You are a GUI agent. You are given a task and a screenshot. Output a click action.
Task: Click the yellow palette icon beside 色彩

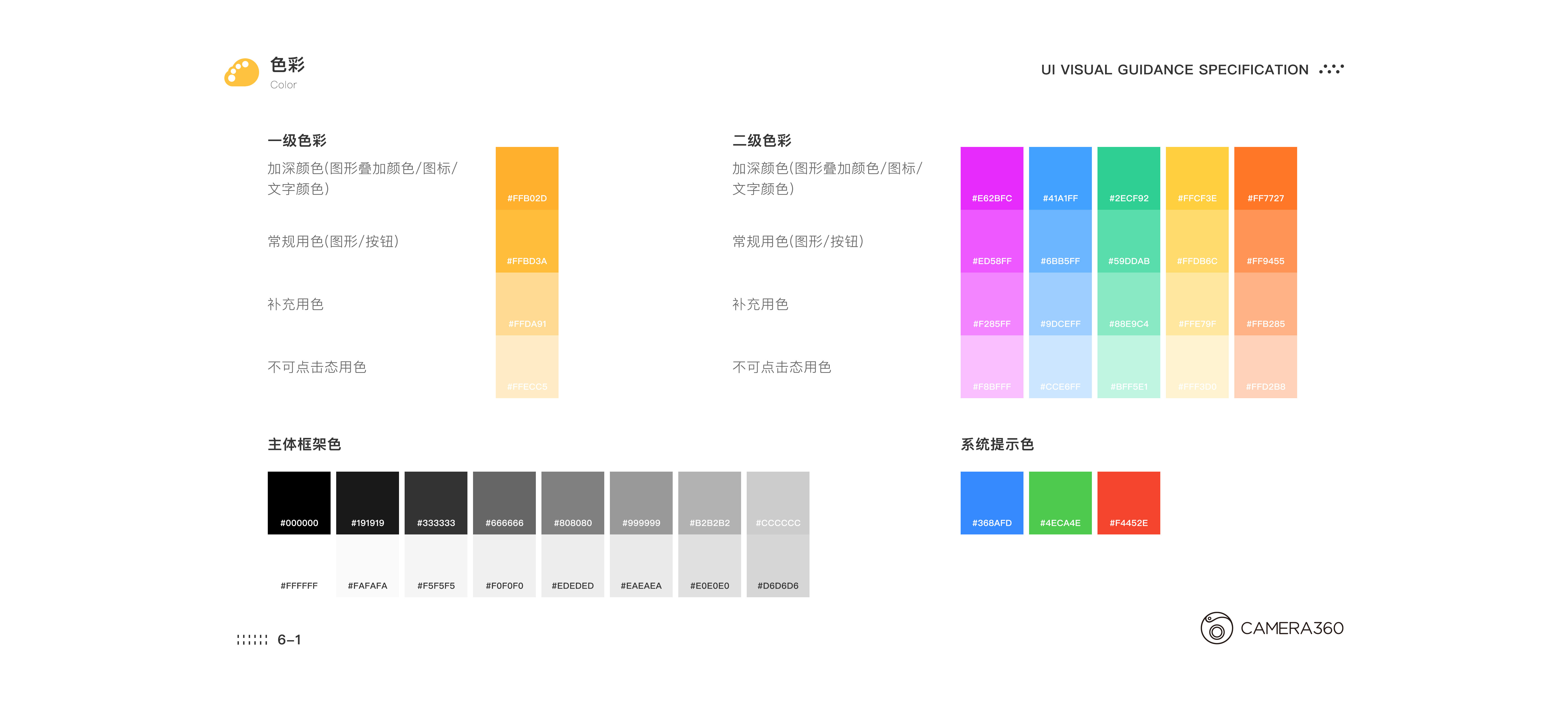pos(242,72)
